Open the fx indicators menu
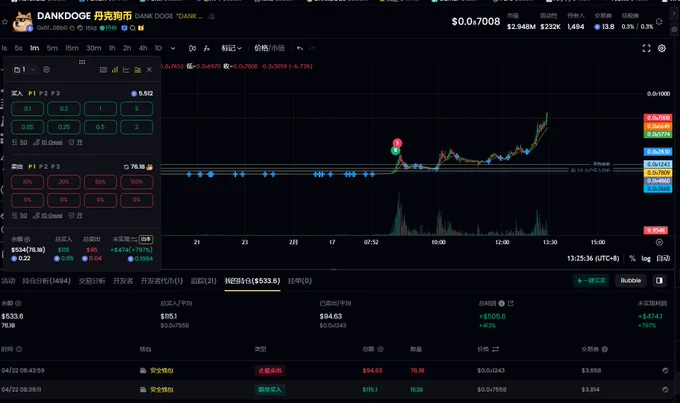This screenshot has height=403, width=680. pos(207,48)
